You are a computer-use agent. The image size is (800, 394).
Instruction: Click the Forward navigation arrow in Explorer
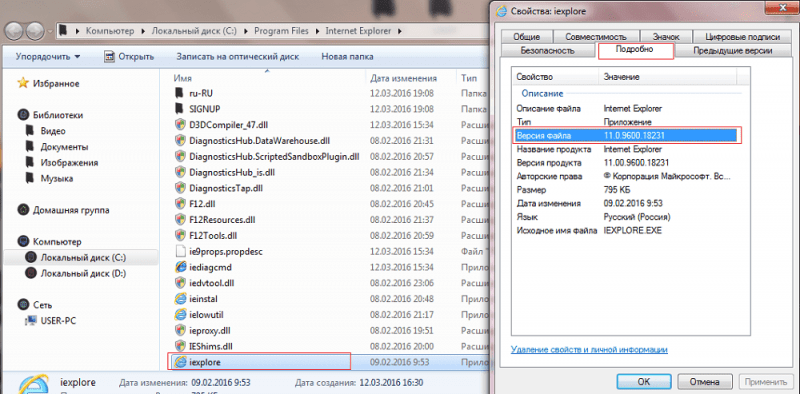tap(36, 31)
